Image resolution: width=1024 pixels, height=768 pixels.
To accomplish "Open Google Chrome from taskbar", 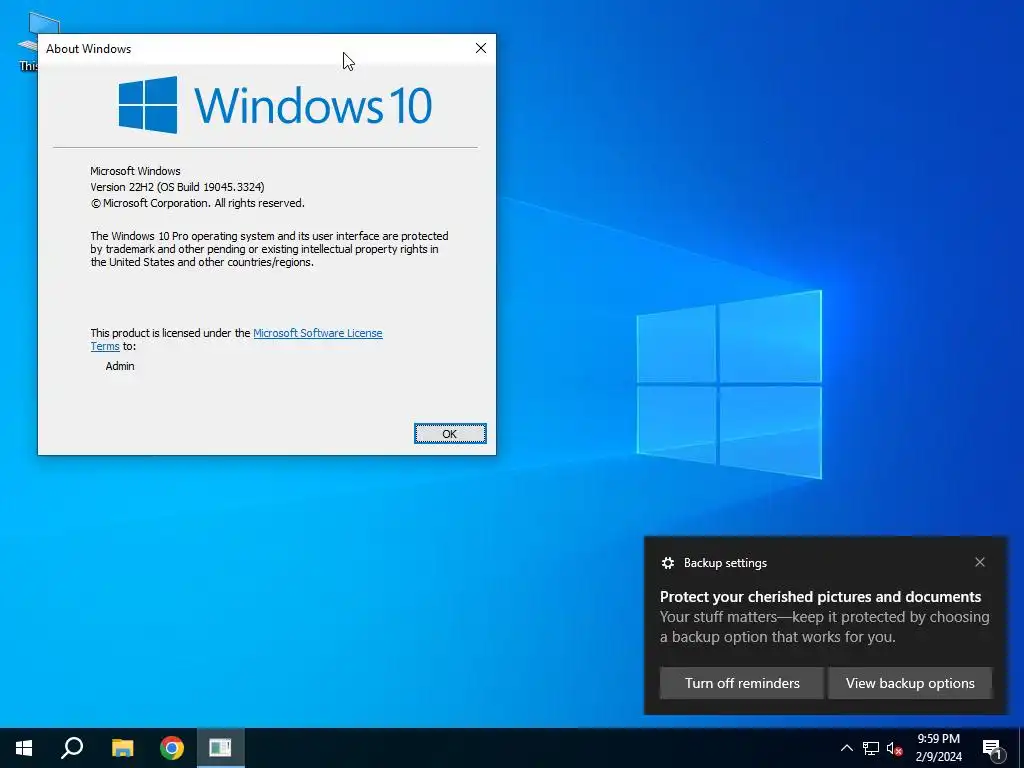I will (172, 748).
